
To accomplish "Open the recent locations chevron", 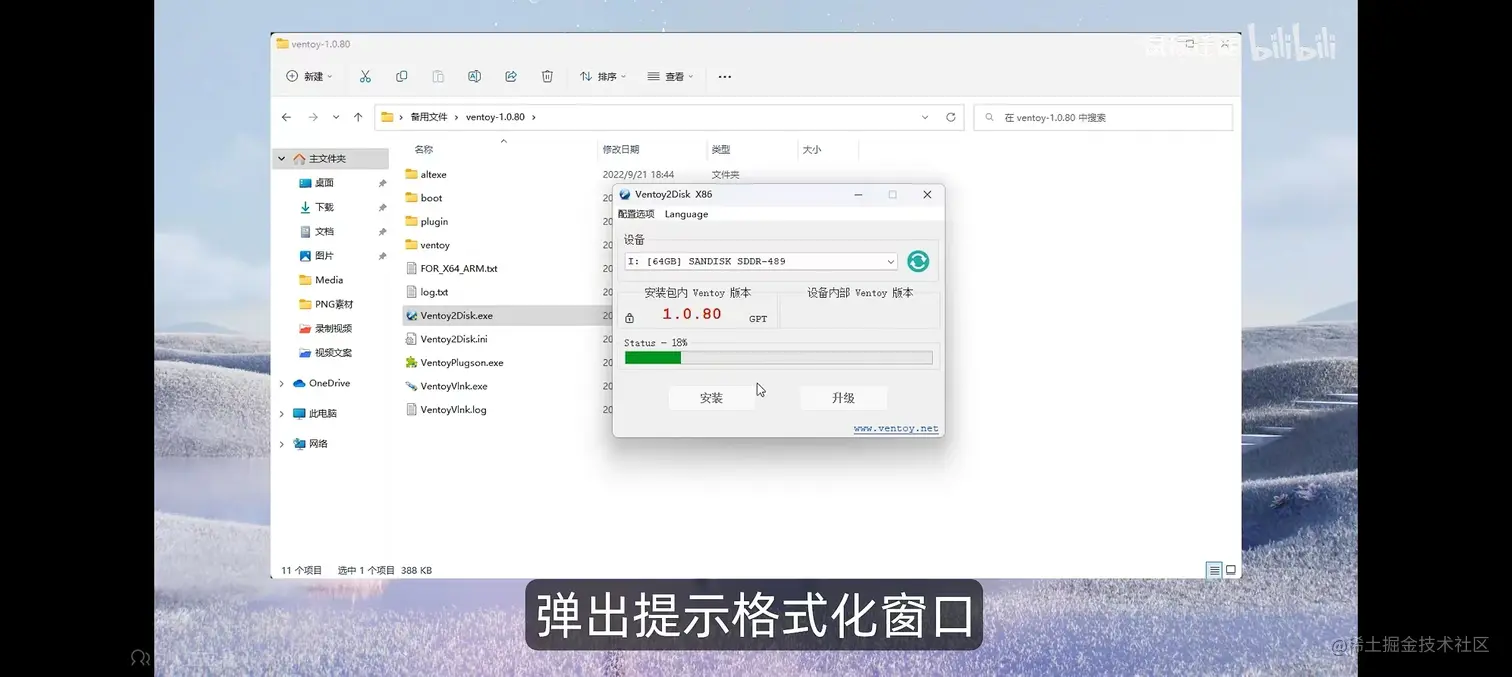I will click(336, 117).
